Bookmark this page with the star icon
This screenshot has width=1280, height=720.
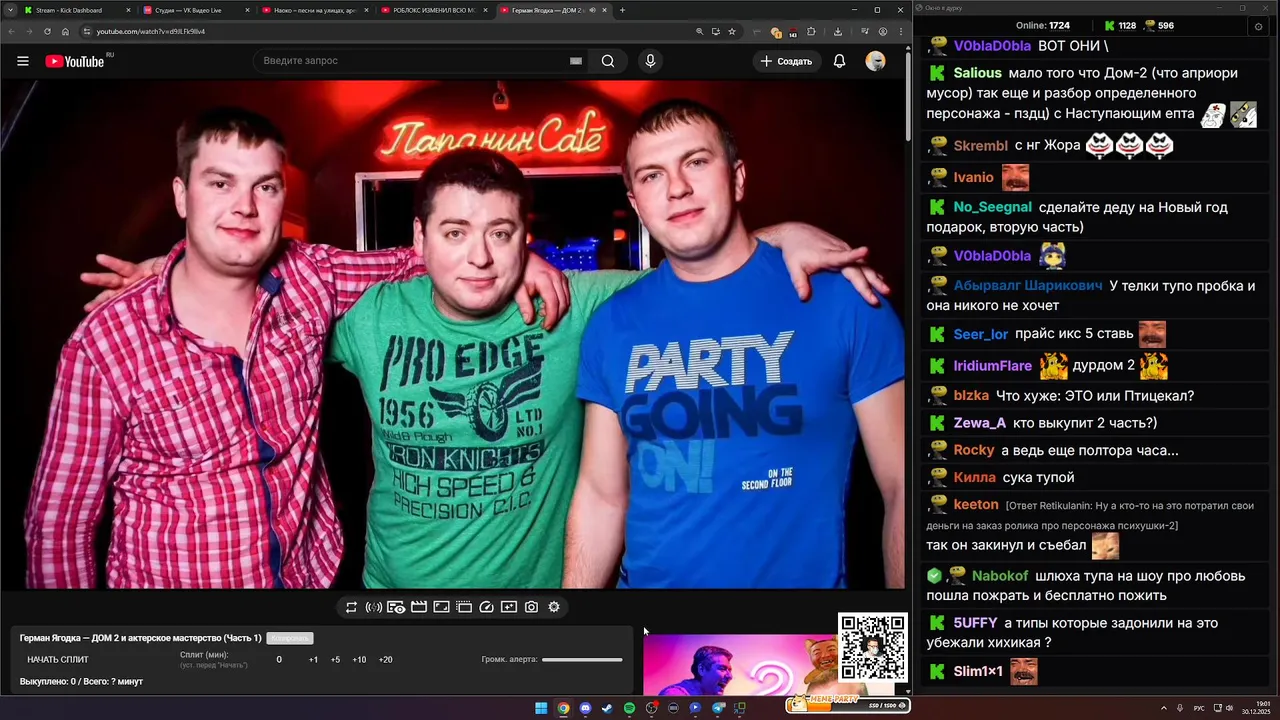tap(732, 31)
